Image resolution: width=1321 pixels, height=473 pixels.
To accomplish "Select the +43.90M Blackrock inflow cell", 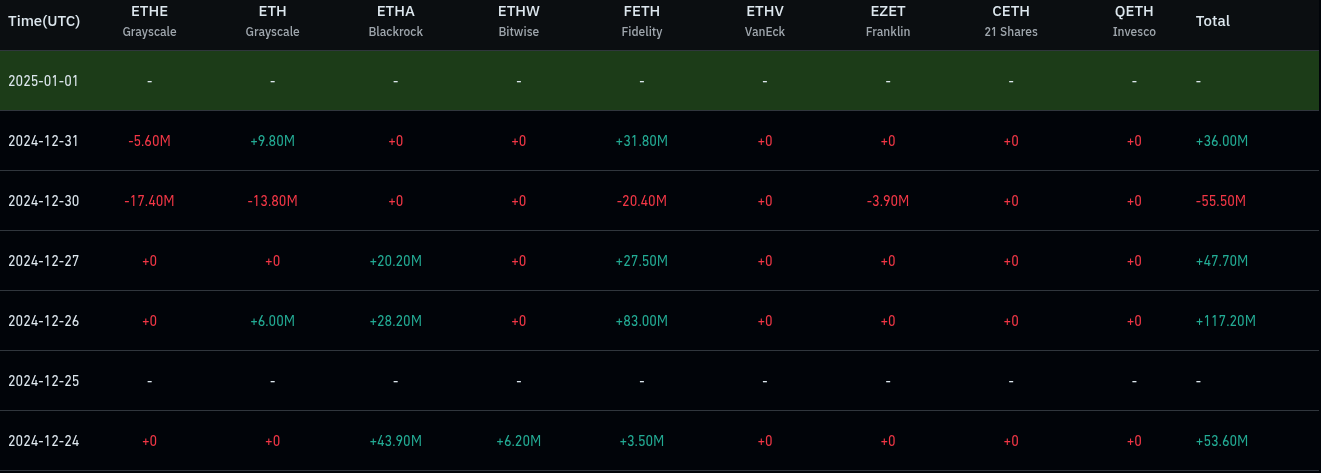I will (395, 441).
